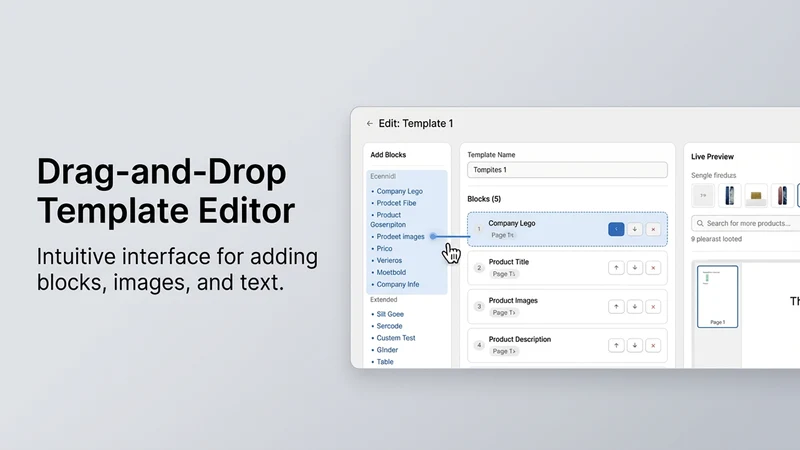Click Search for more products field
Screen dimensions: 800x450
coord(747,223)
